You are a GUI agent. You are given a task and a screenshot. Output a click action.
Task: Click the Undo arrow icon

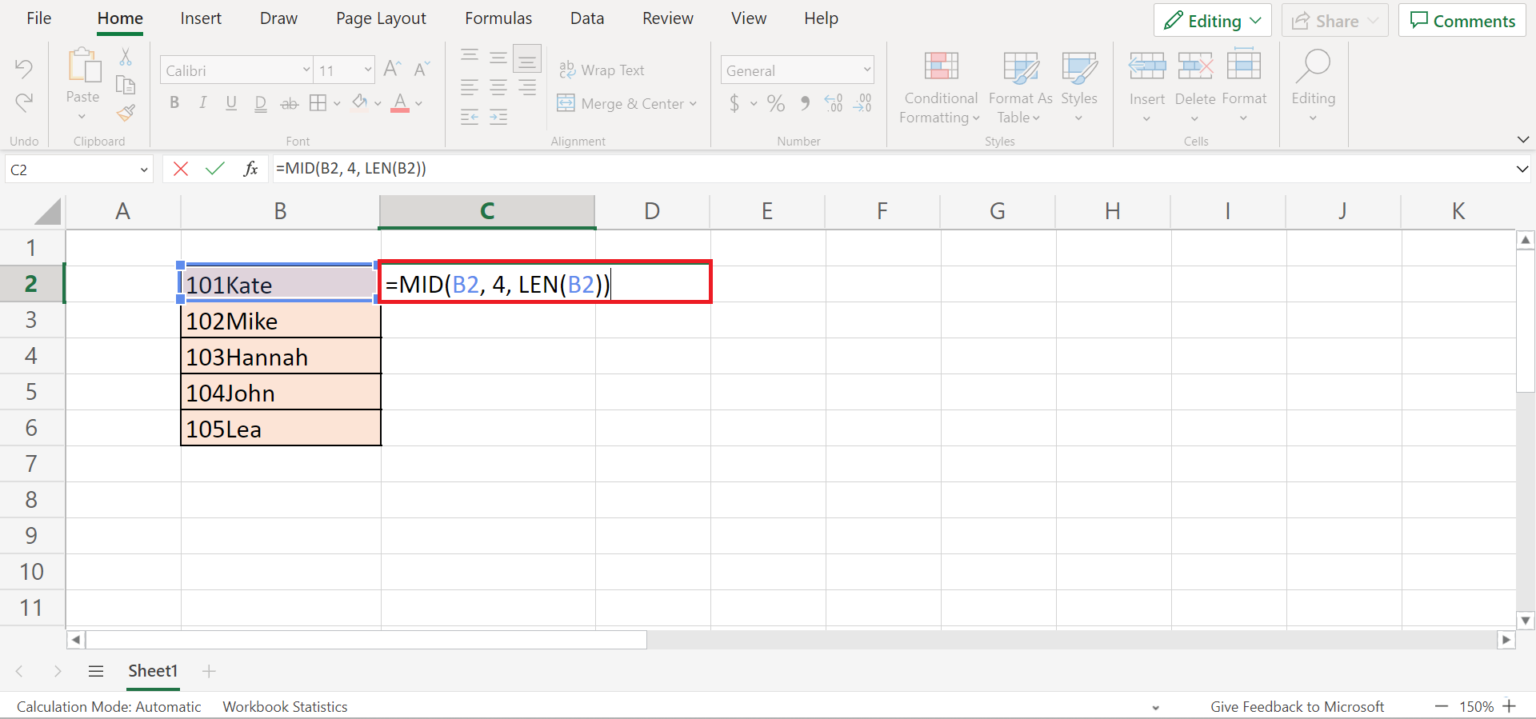coord(24,69)
